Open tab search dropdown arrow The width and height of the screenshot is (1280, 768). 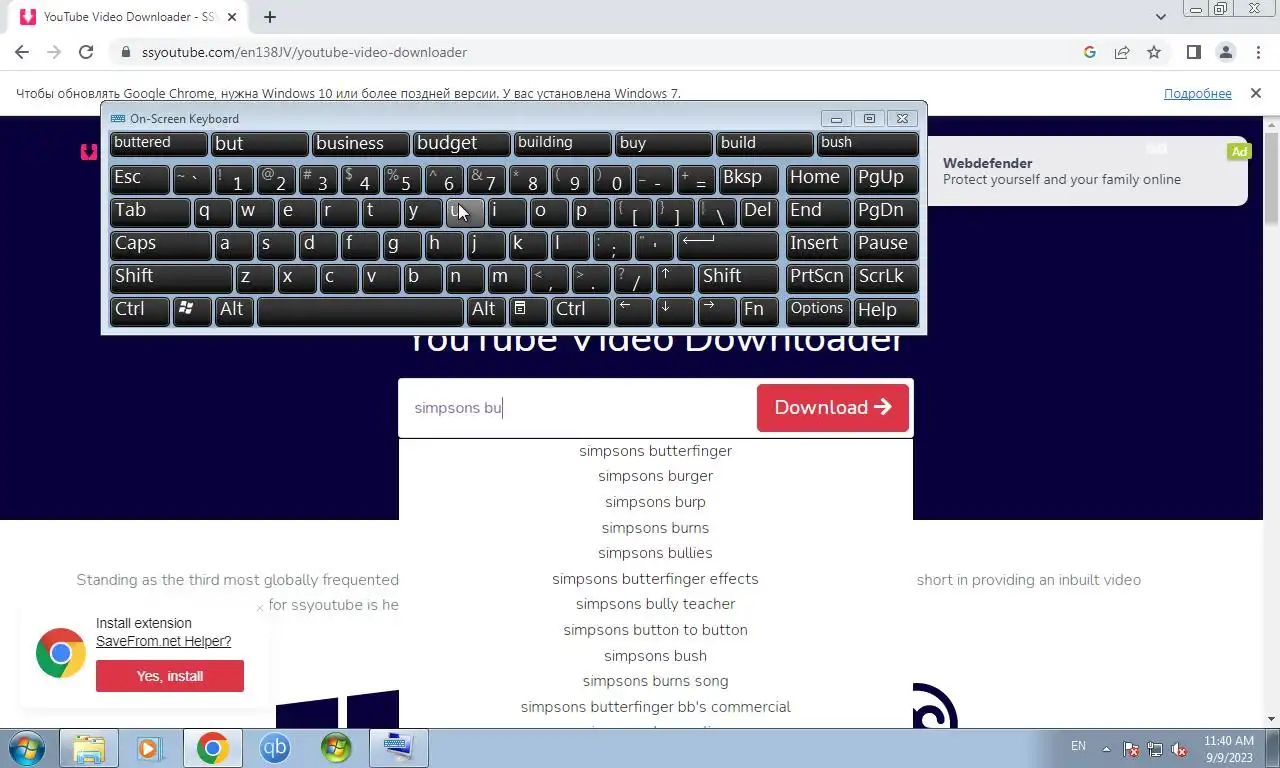1161,17
